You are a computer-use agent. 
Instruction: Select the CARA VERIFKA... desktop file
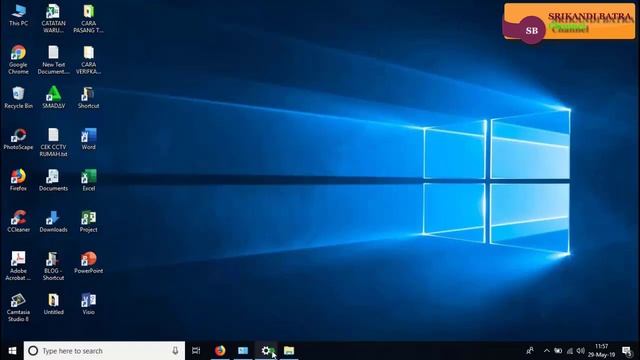(89, 60)
